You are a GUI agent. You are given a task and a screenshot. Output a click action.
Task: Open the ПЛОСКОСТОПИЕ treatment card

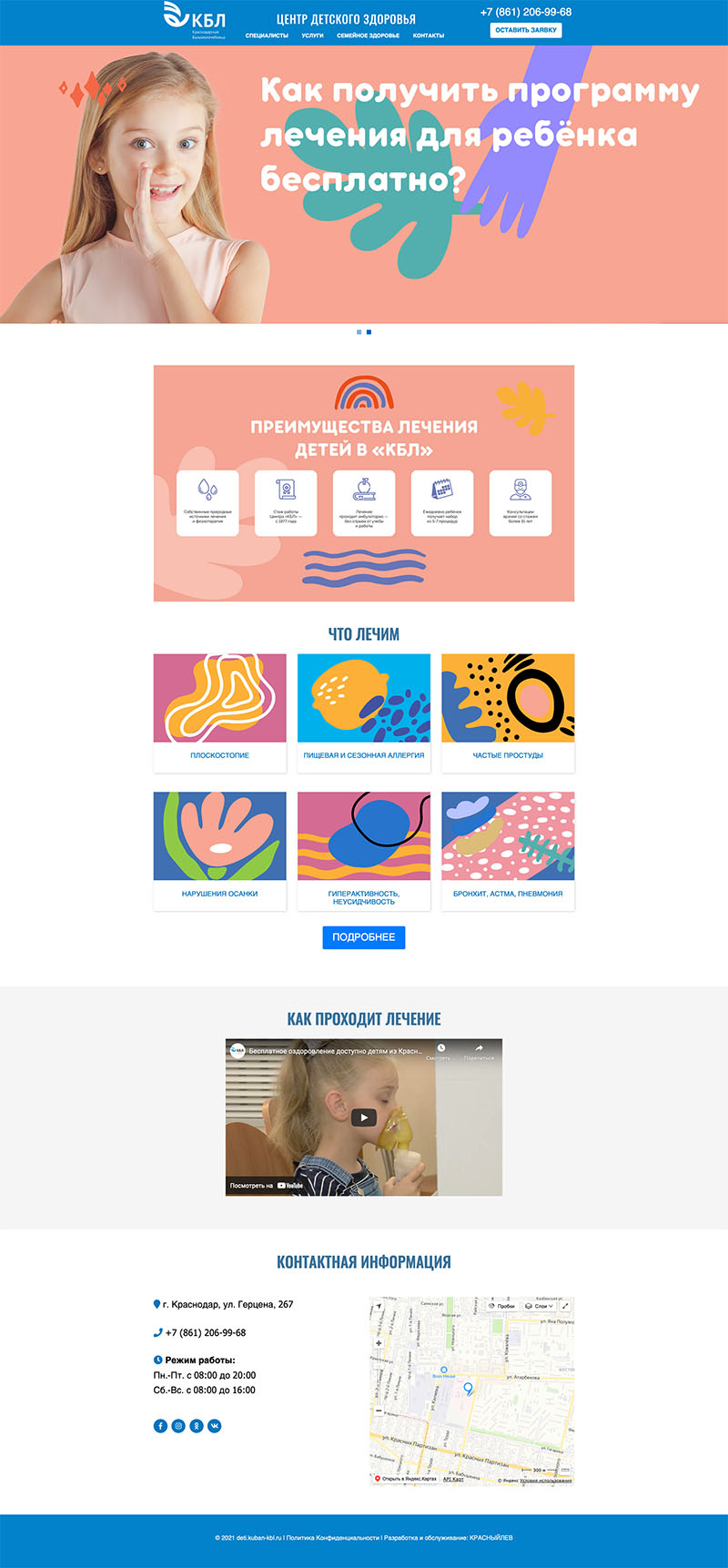pyautogui.click(x=219, y=713)
